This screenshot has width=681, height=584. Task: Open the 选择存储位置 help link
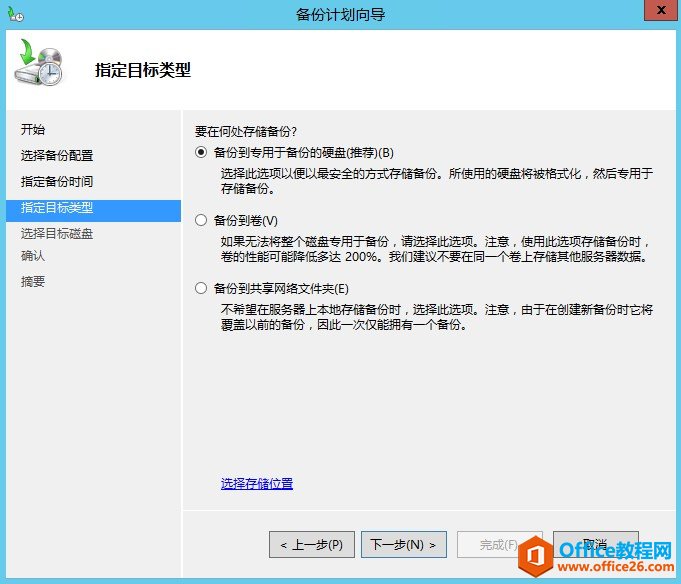pos(257,483)
